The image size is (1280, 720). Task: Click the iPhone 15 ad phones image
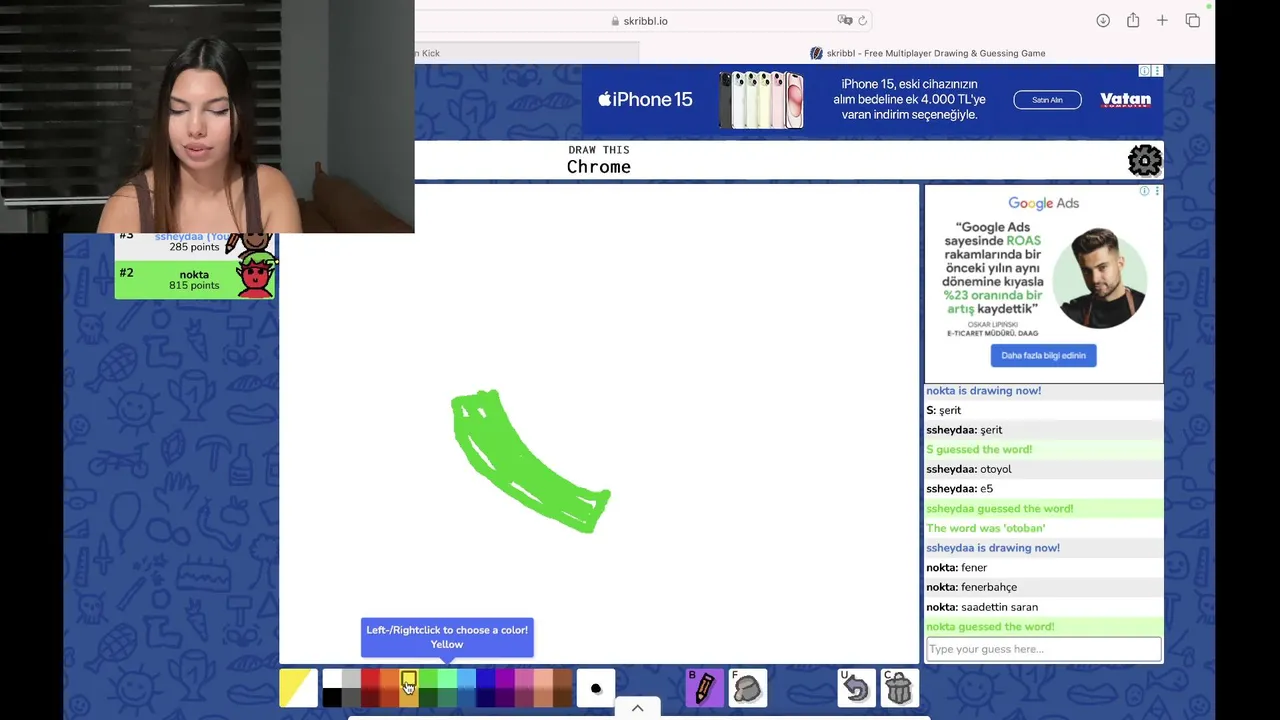[761, 100]
